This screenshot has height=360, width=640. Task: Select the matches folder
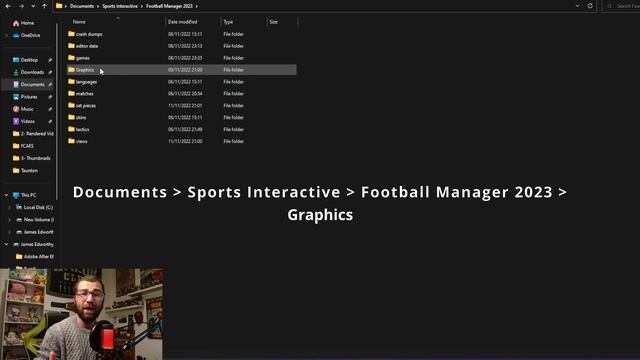pos(182,93)
